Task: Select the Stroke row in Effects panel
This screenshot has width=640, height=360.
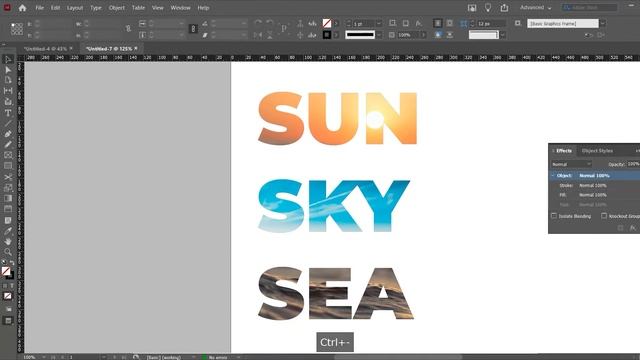Action: [x=594, y=185]
